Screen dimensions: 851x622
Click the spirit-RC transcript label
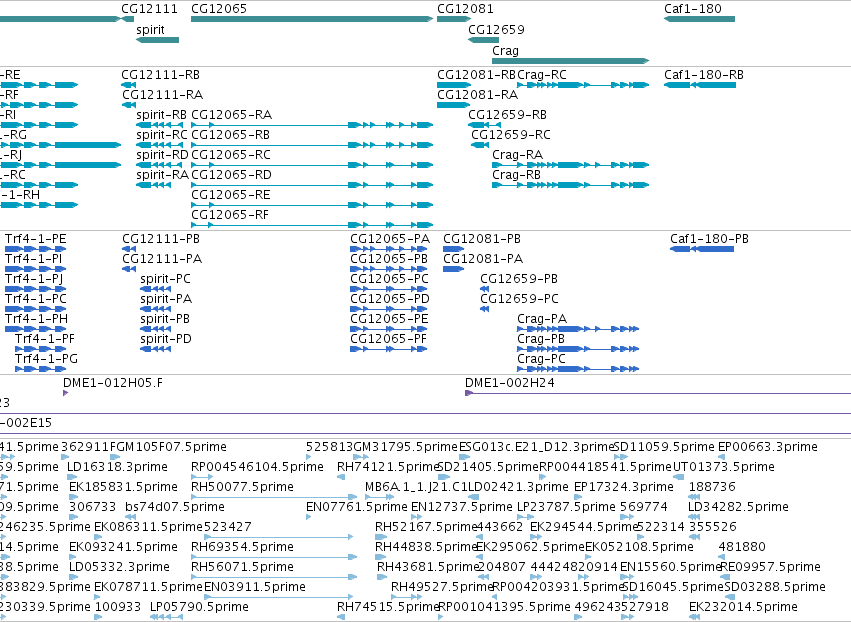click(161, 135)
